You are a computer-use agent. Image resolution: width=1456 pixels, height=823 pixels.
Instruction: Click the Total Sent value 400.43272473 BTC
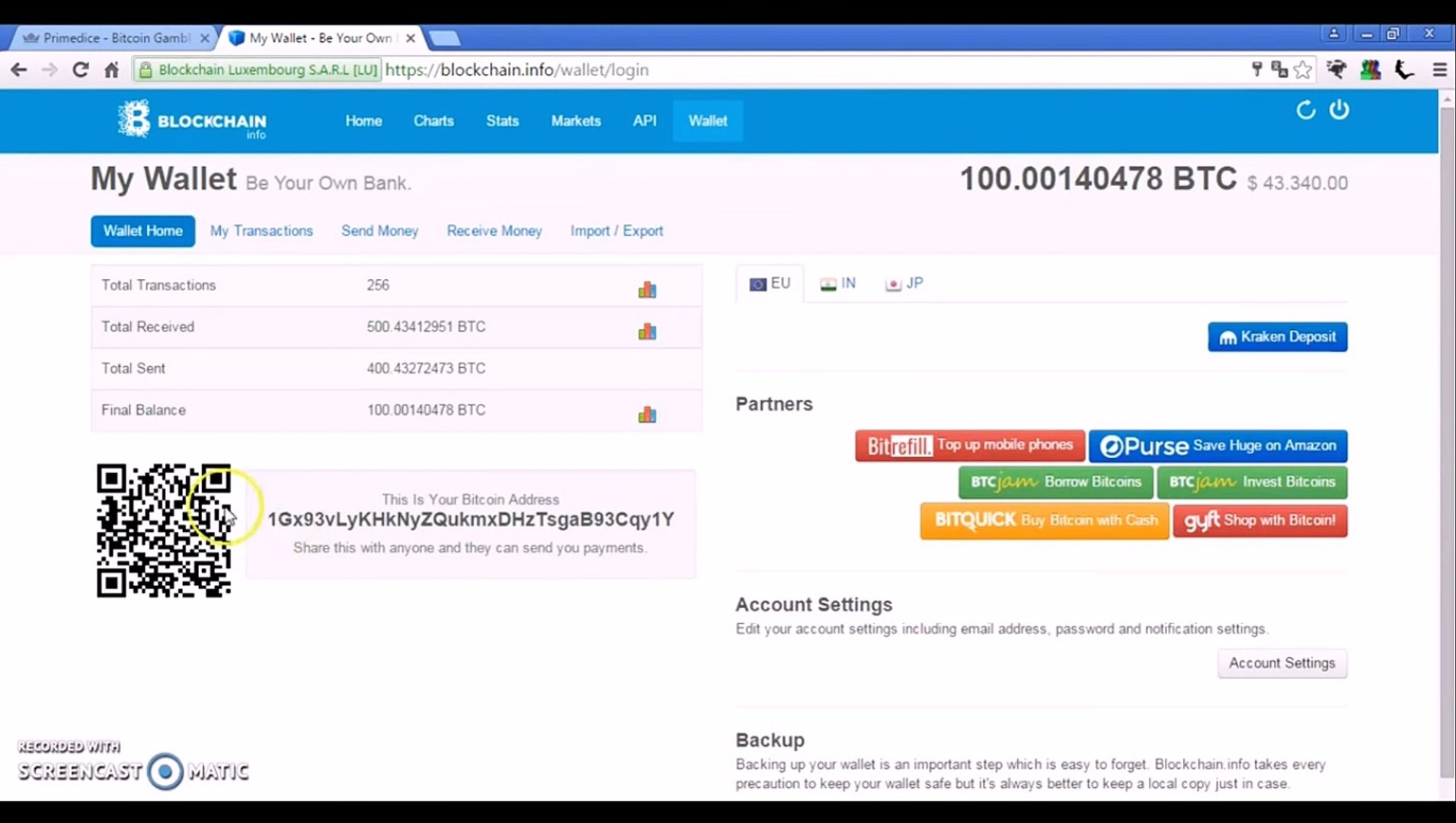tap(426, 369)
